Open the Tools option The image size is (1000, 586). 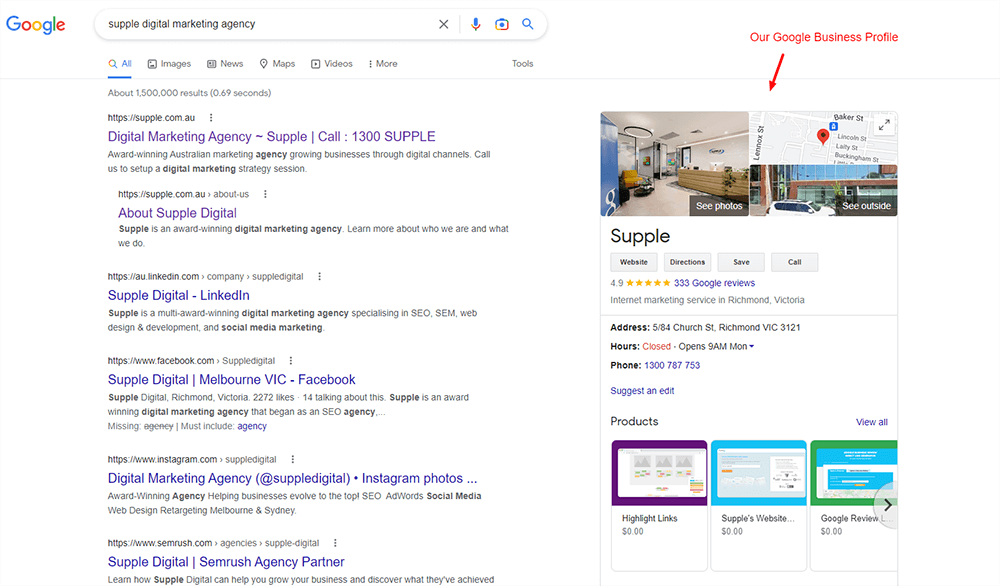click(x=522, y=64)
